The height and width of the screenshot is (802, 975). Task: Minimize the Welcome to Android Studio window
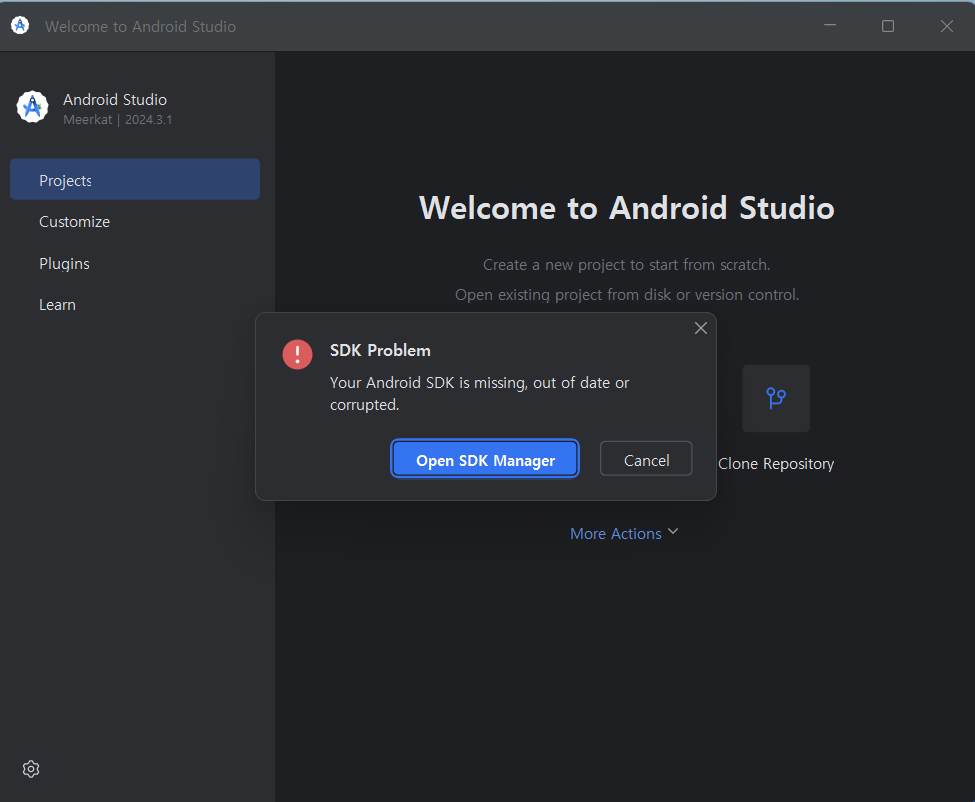pos(829,25)
